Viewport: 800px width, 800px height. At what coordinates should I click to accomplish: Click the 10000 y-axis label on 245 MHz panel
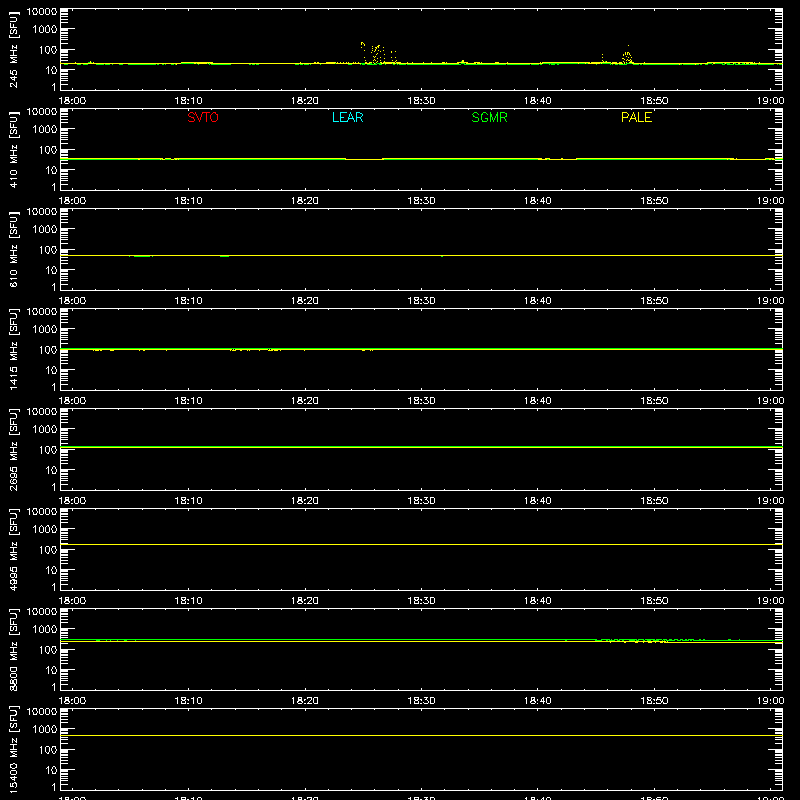(42, 12)
